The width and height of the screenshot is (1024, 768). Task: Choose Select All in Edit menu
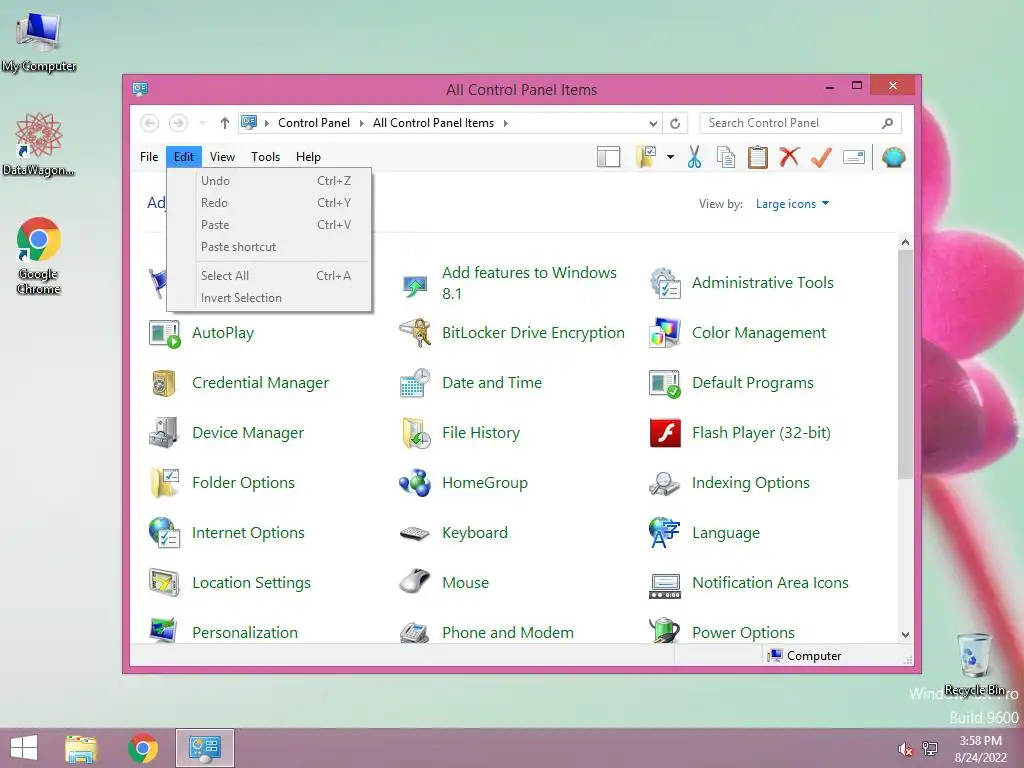[270, 276]
